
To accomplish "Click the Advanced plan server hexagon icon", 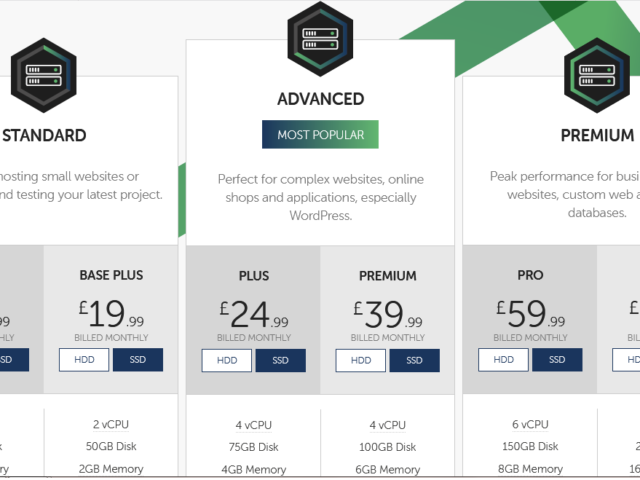I will (320, 39).
